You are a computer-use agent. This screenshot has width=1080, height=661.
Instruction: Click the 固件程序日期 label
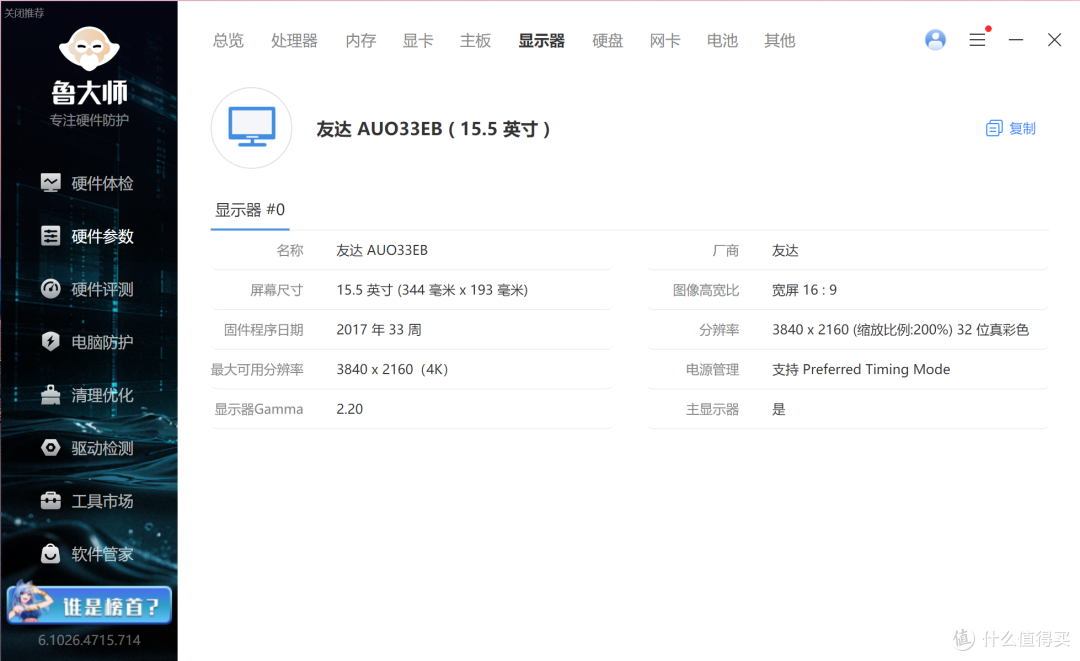pos(263,330)
